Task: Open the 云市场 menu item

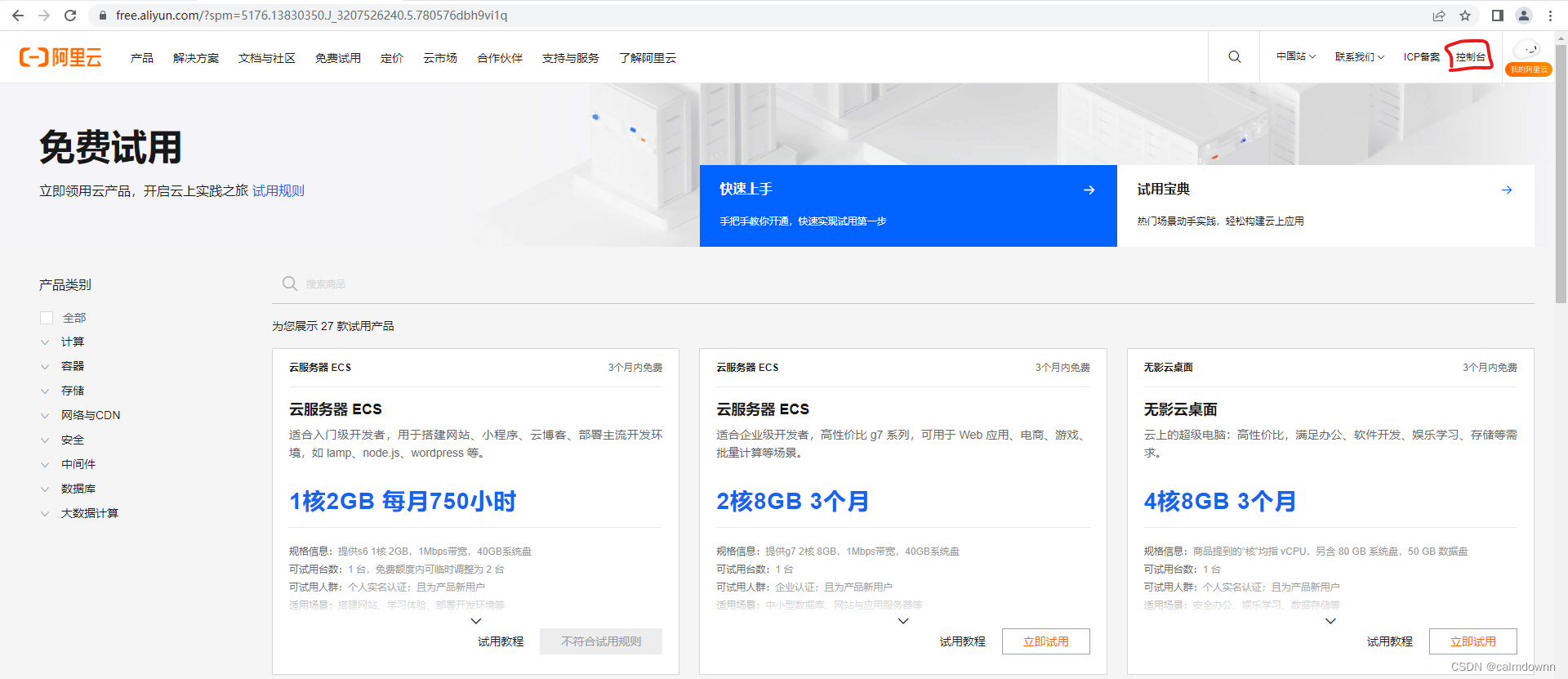Action: 440,58
